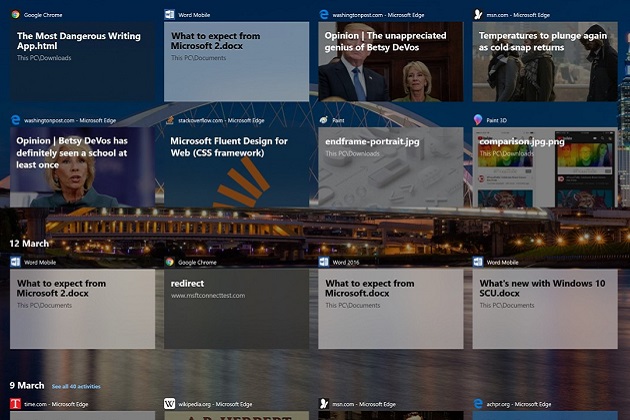Click the stackoverflow.com icon above Fluent Design card
The height and width of the screenshot is (420, 630).
(170, 119)
